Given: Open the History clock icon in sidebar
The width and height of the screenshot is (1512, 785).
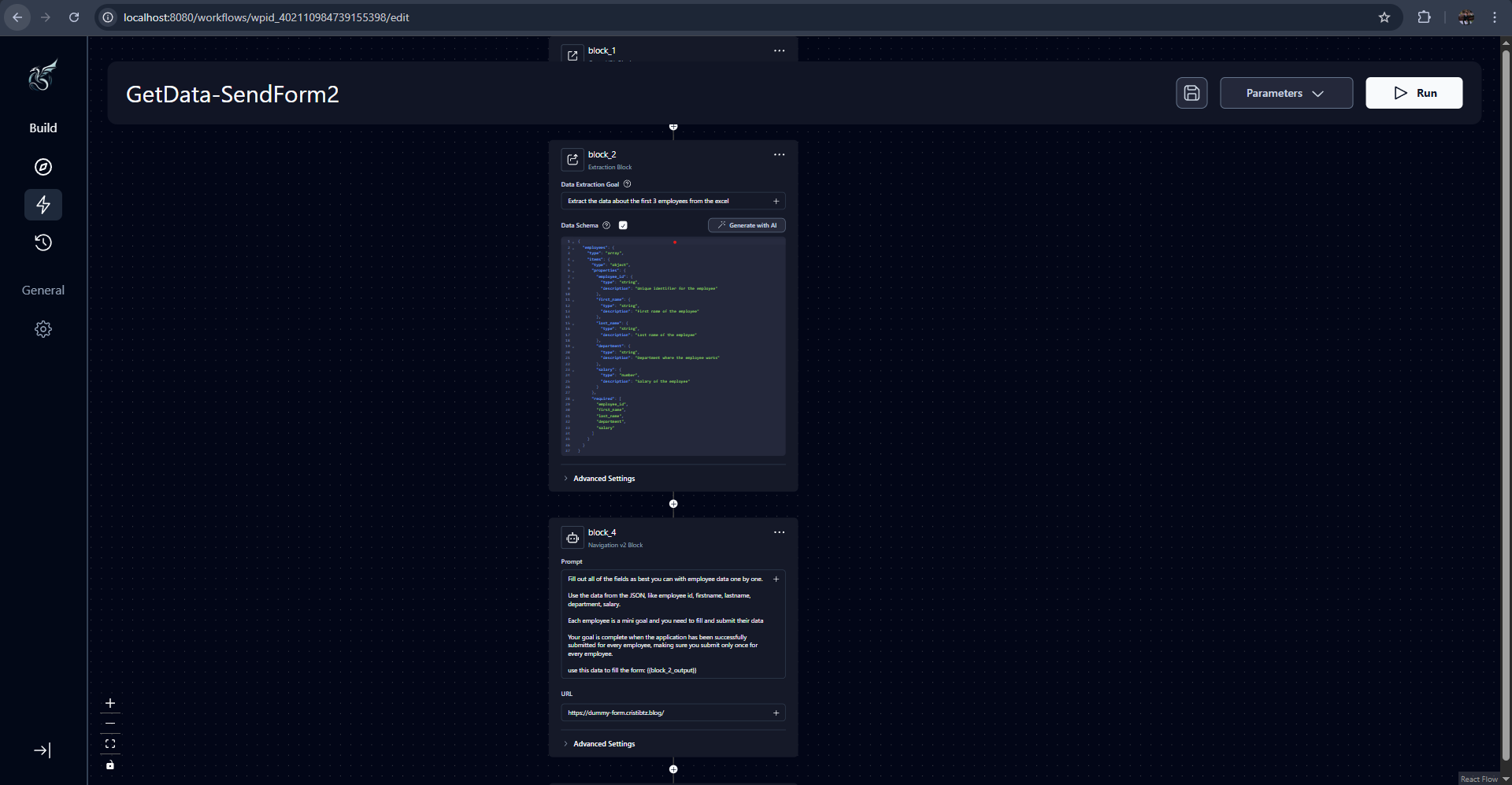Looking at the screenshot, I should (43, 243).
